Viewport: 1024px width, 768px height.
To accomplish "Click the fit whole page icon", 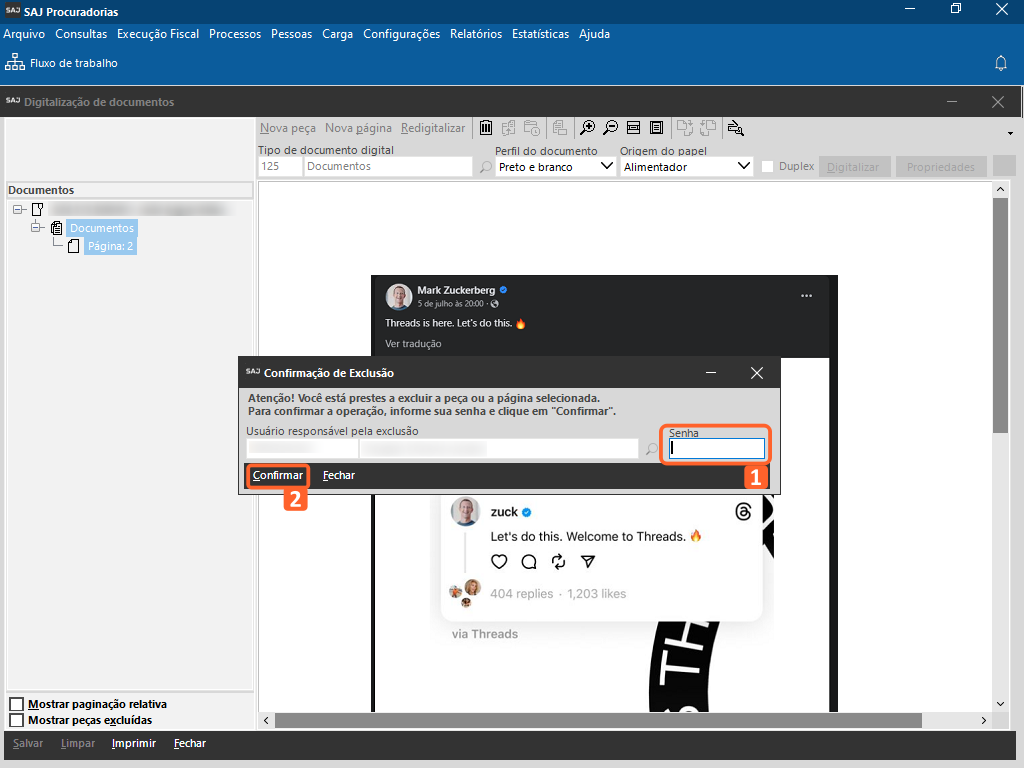I will click(x=656, y=128).
